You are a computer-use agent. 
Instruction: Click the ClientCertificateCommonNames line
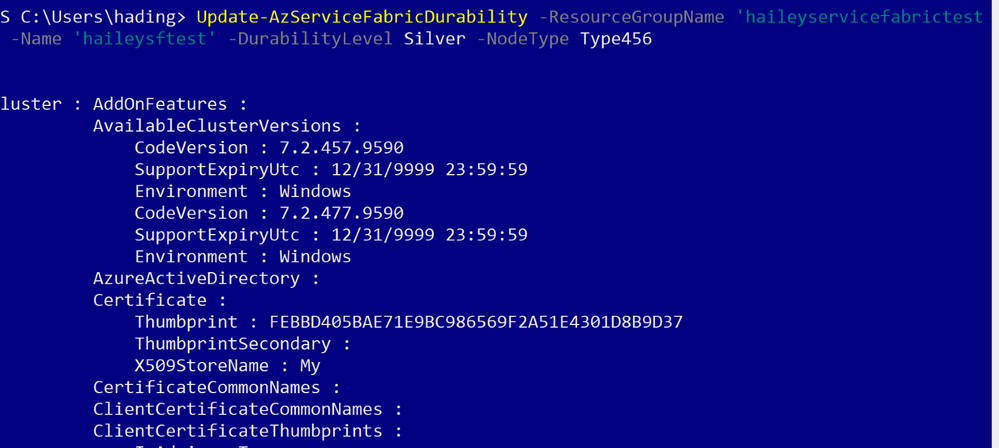248,409
